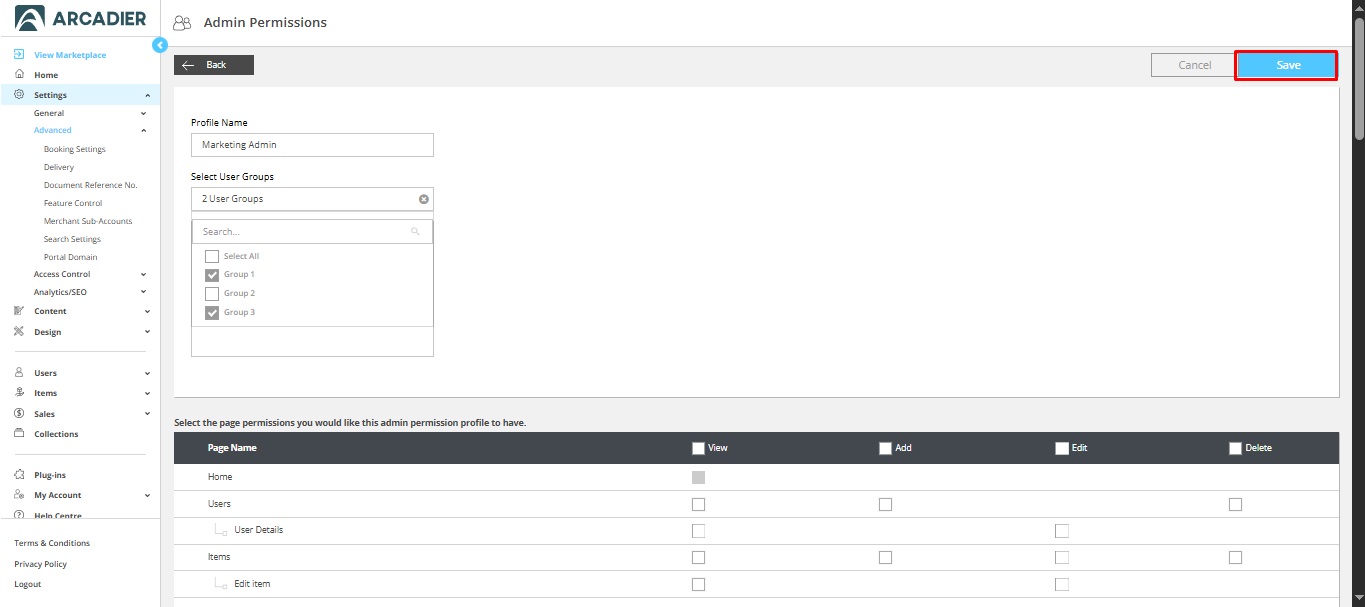Click the Design tools icon
Image resolution: width=1365 pixels, height=607 pixels.
(19, 332)
